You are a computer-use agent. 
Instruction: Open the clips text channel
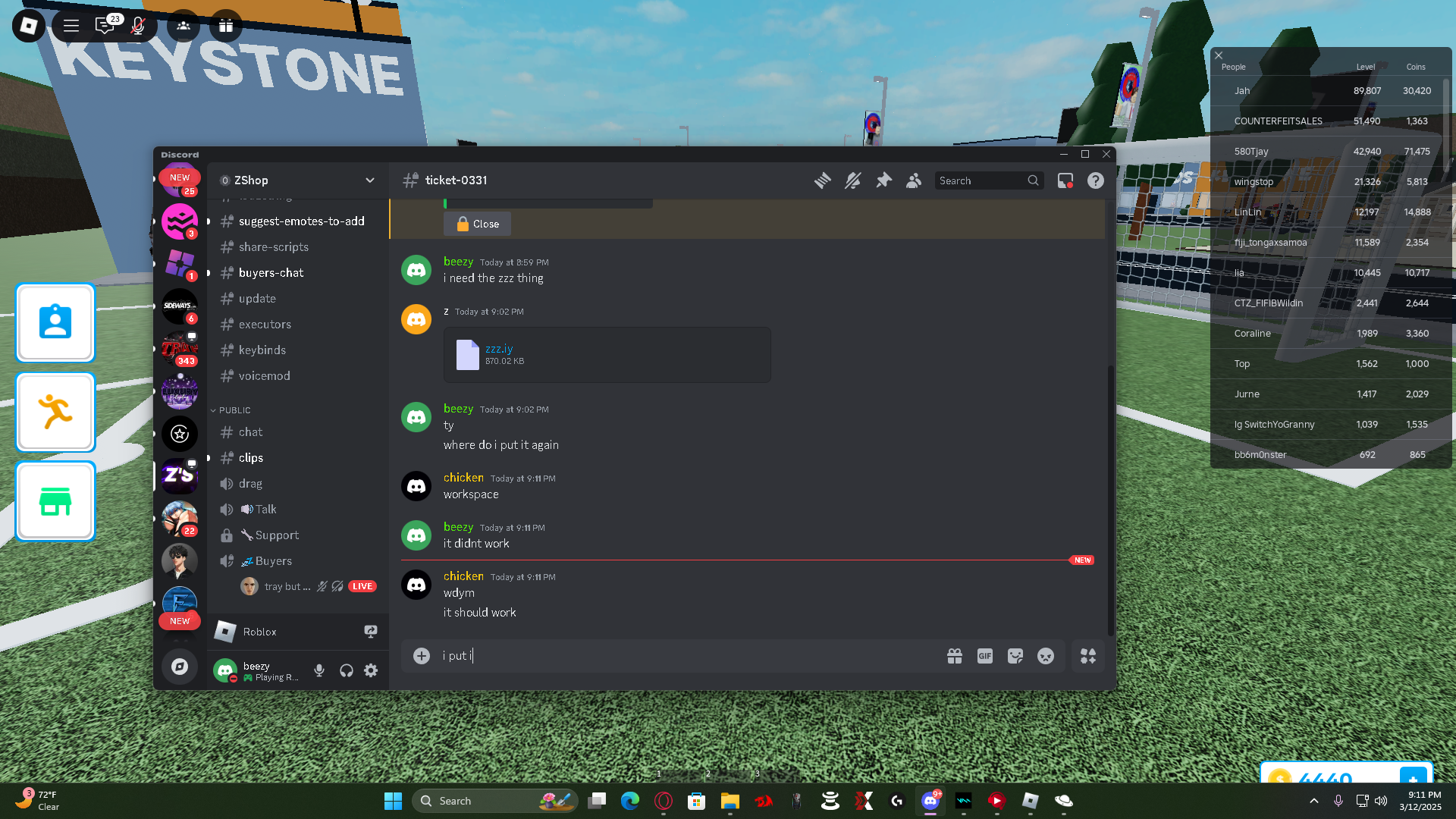(x=251, y=458)
